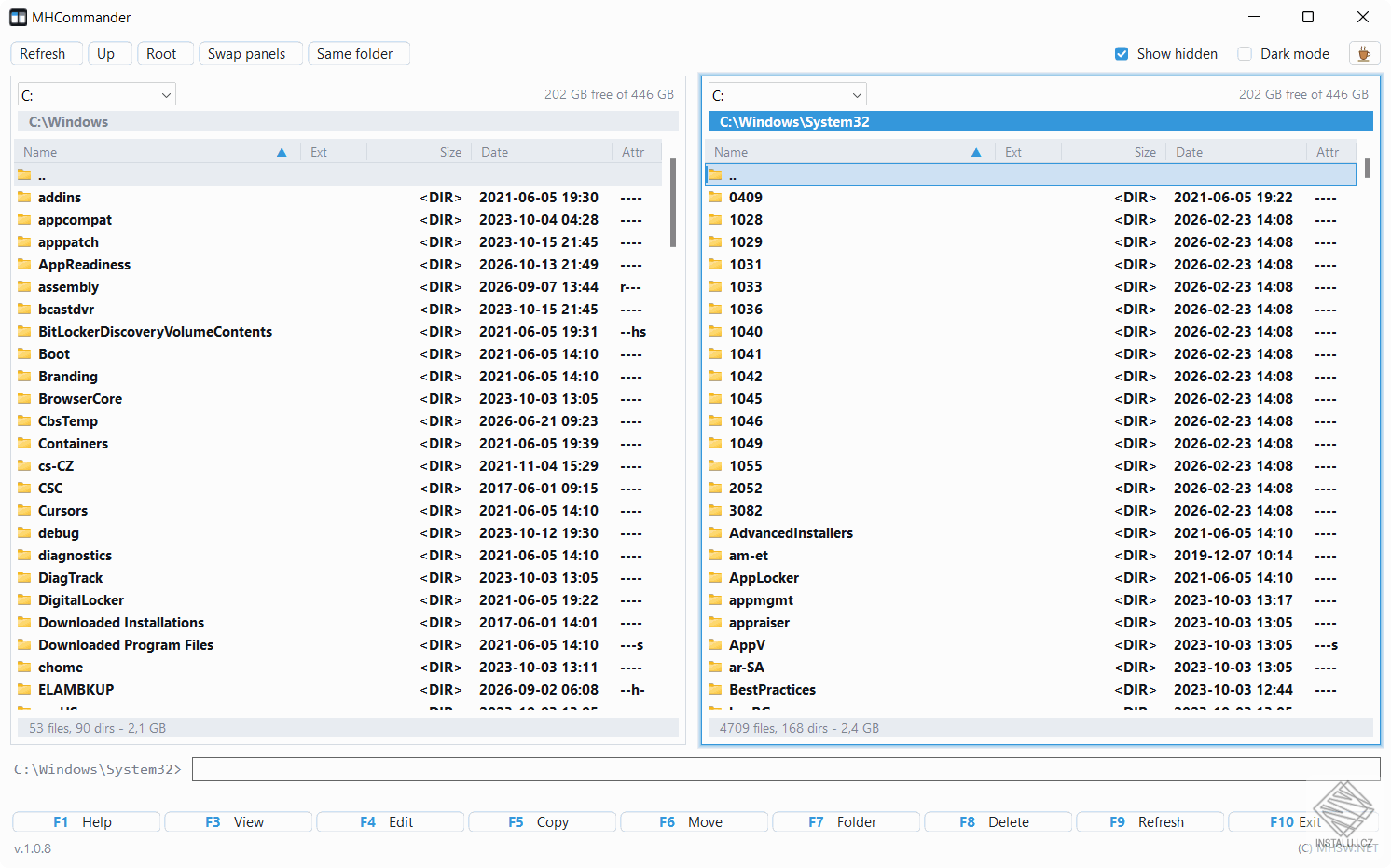Sort left panel by Name column
Viewport: 1391px width, 868px height.
(x=157, y=152)
